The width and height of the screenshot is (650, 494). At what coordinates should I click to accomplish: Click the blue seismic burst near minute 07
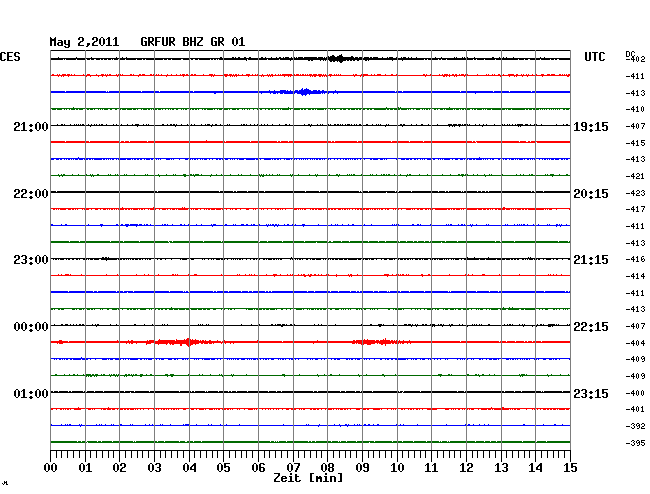304,92
